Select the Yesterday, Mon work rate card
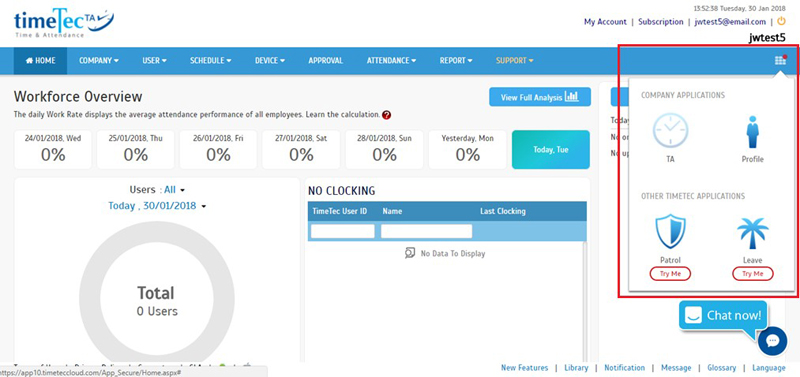Viewport: 800px width, 377px height. tap(467, 149)
